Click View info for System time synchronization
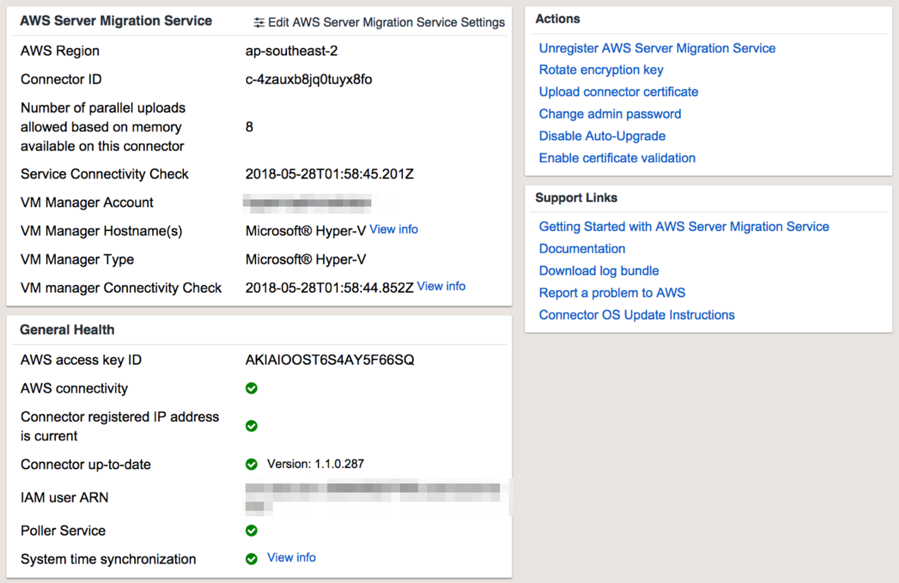The width and height of the screenshot is (899, 583). 291,557
